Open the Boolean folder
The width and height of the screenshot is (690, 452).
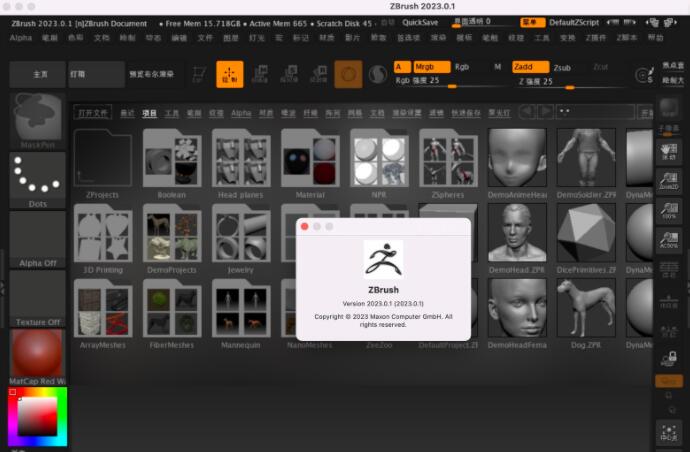coord(172,163)
